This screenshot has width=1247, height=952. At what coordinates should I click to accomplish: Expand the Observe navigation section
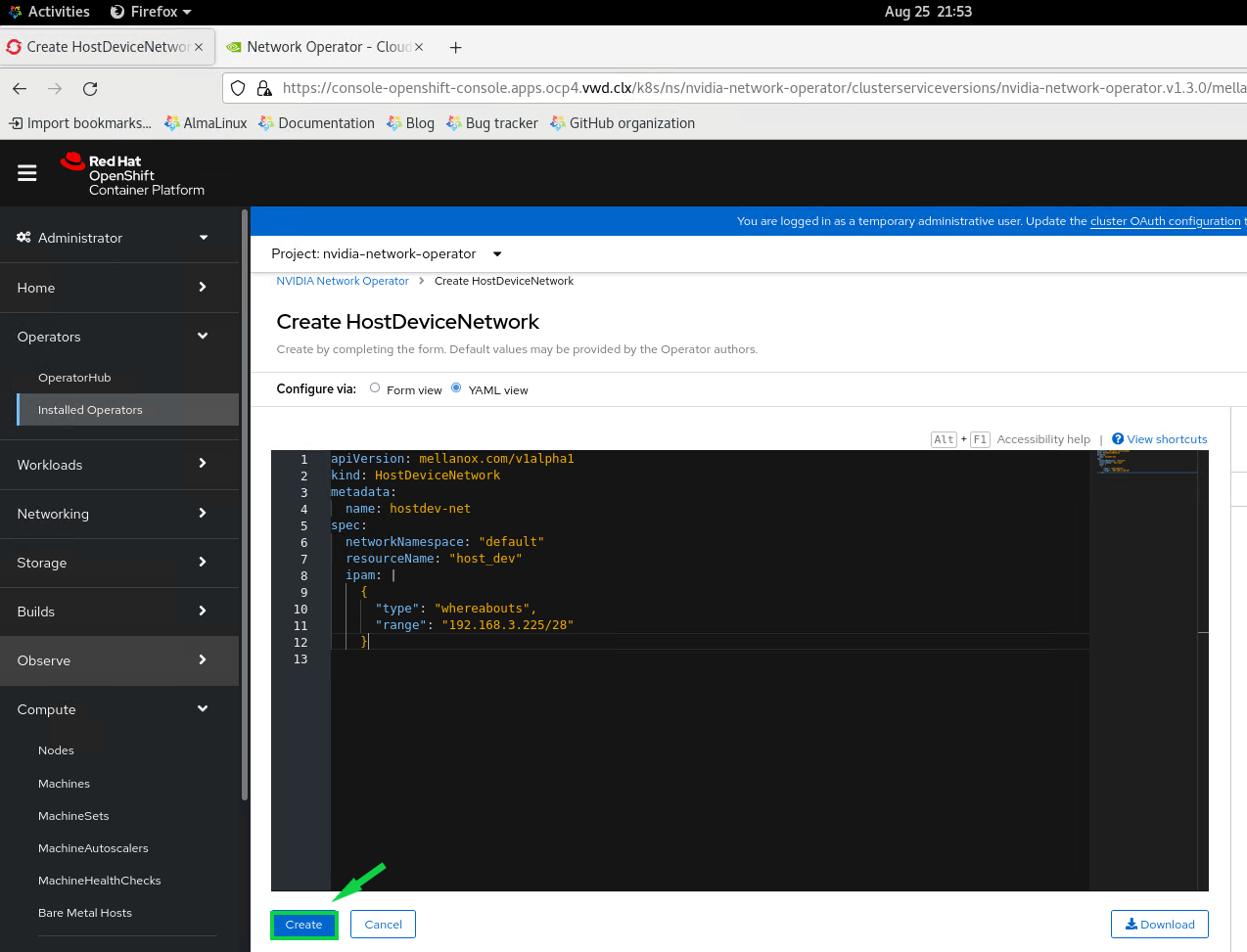pos(119,660)
